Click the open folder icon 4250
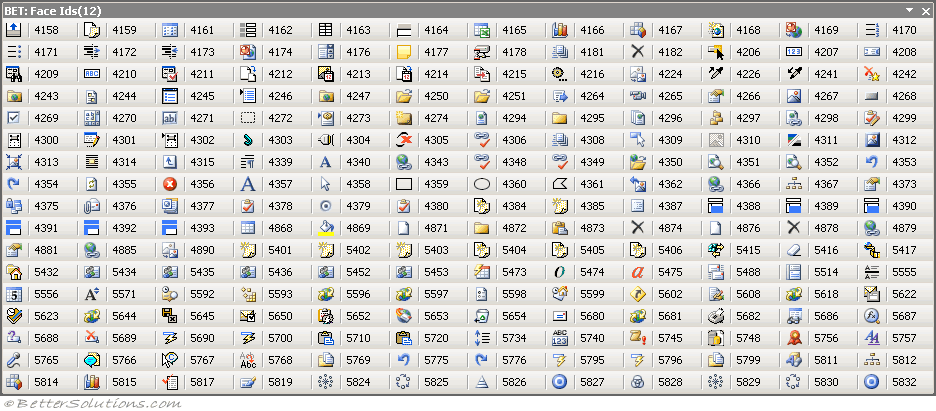 click(404, 96)
